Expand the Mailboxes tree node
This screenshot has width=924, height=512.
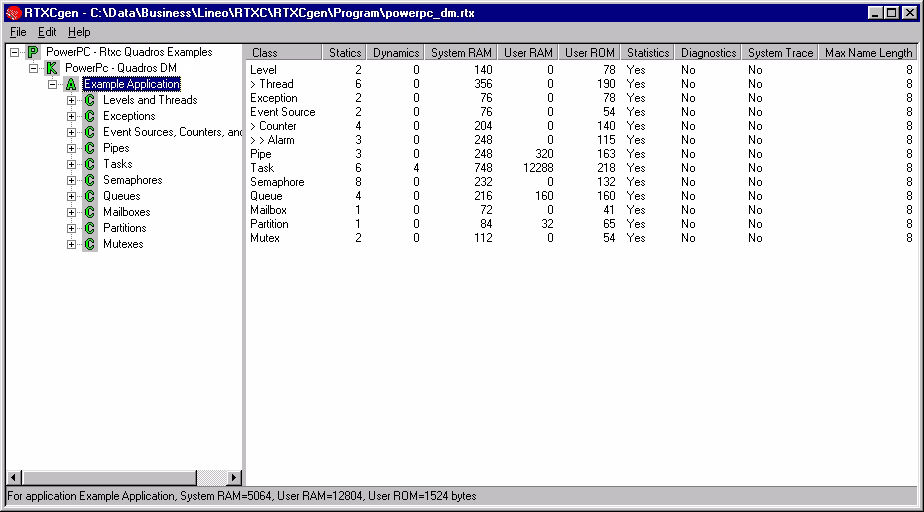point(71,212)
